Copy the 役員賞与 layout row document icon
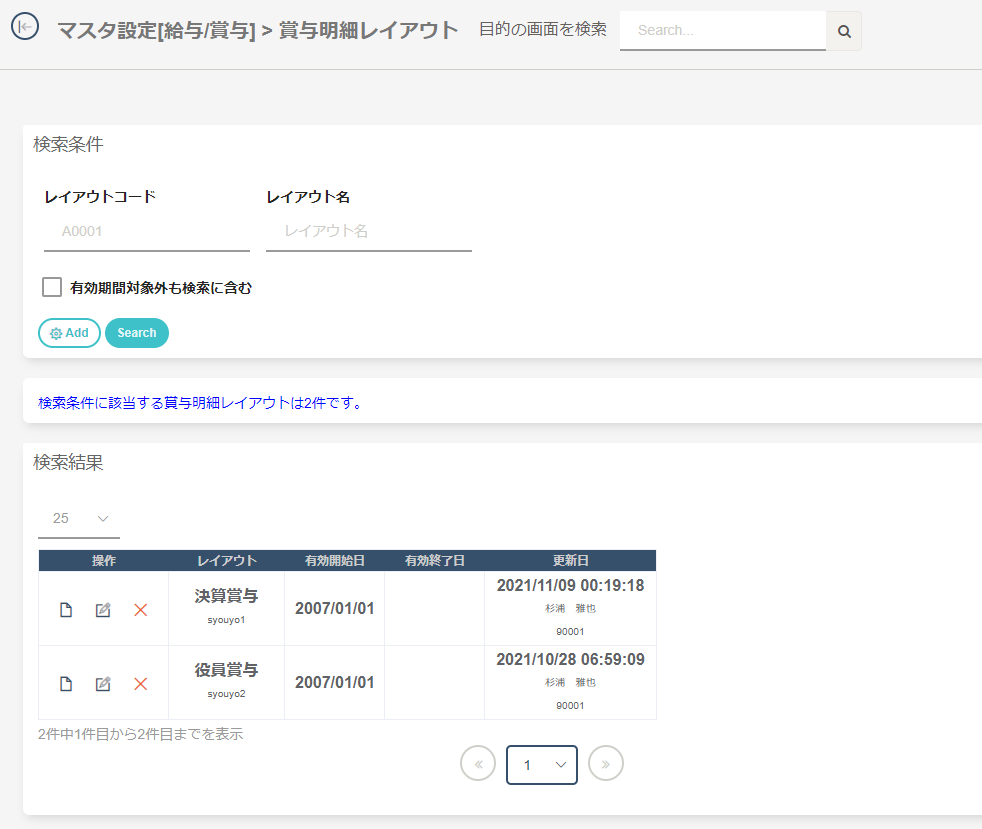The width and height of the screenshot is (982, 829). [x=66, y=684]
